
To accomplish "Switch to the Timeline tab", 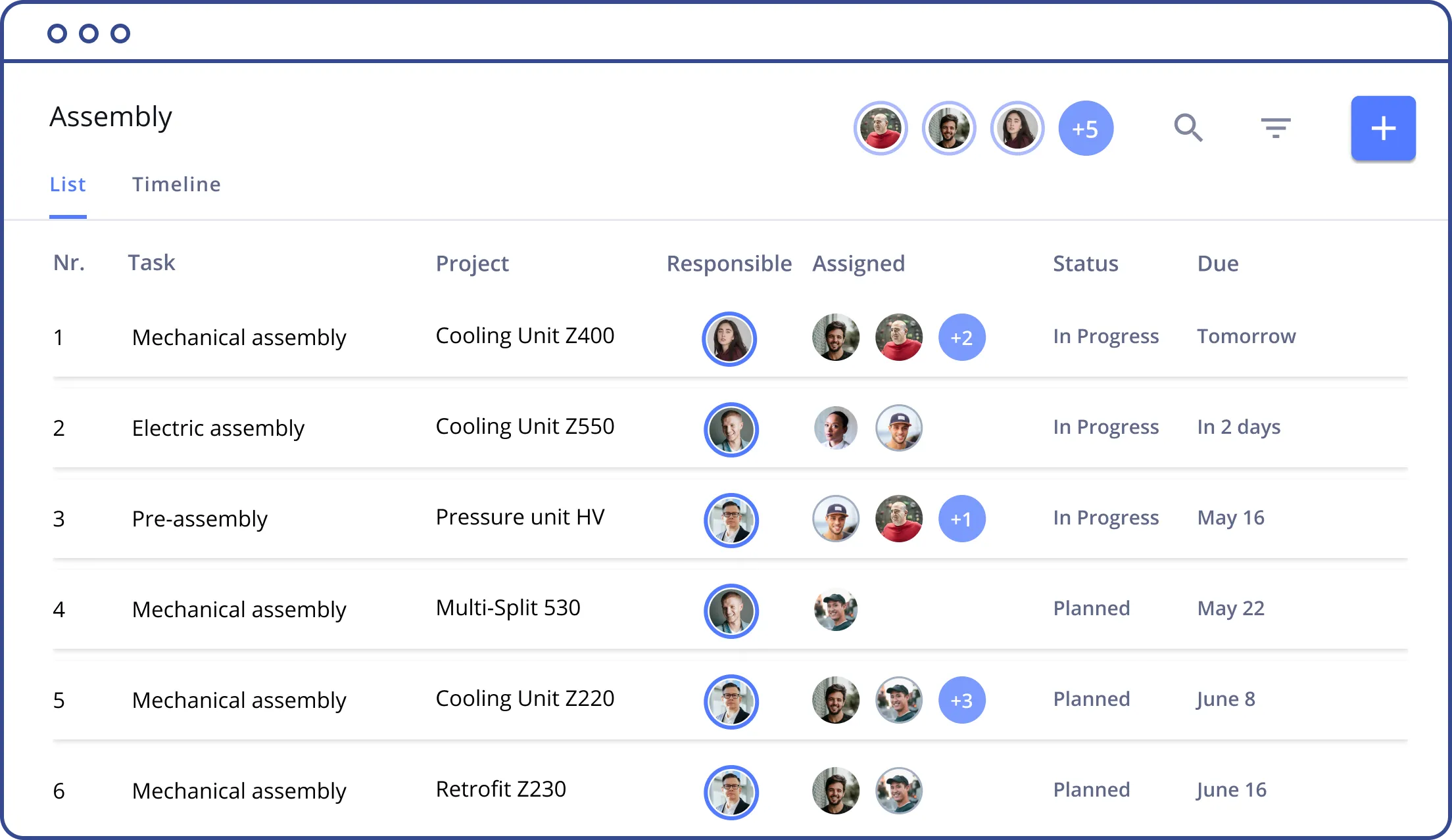I will (x=176, y=184).
